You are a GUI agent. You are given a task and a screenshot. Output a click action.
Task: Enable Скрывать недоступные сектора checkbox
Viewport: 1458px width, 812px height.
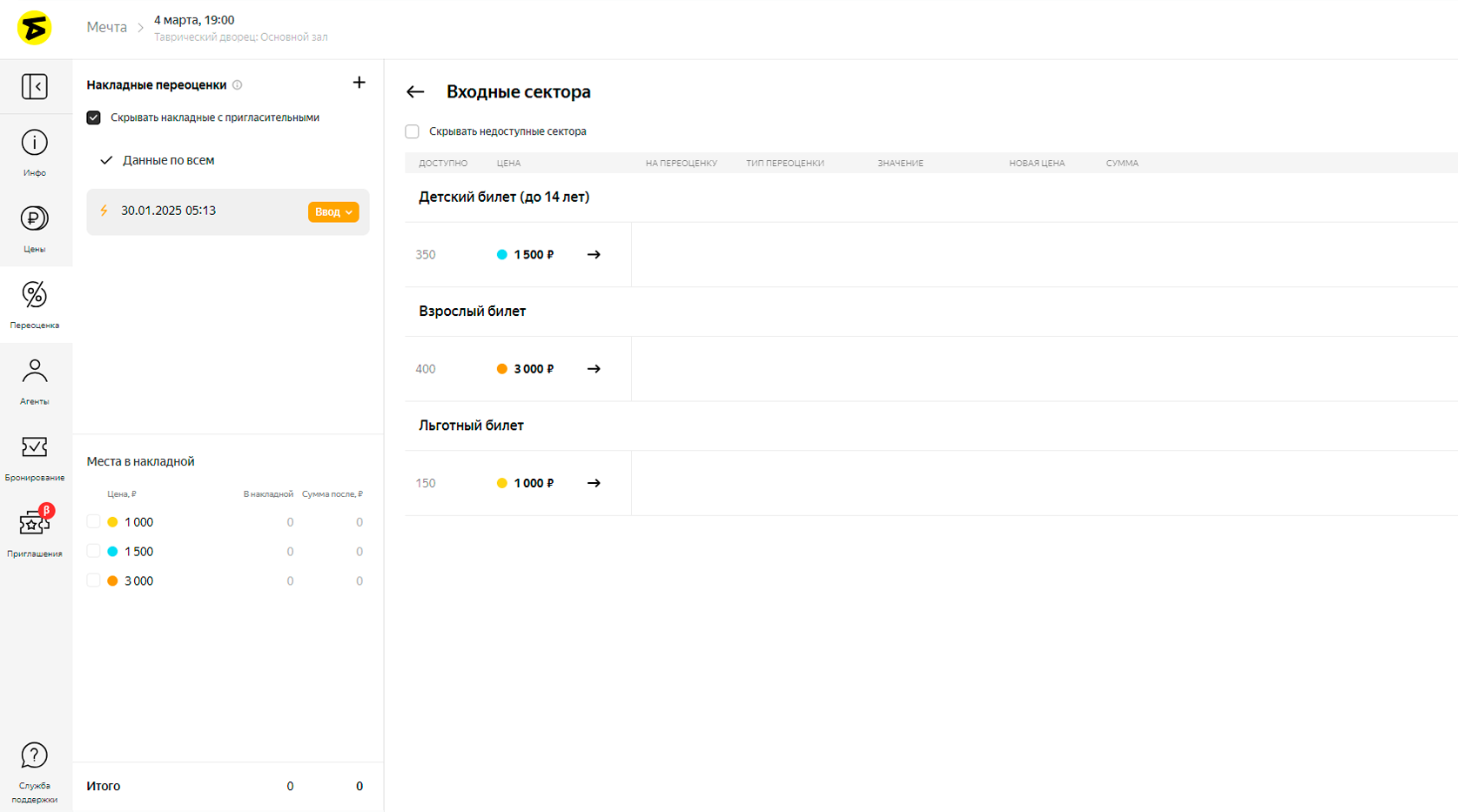point(413,131)
